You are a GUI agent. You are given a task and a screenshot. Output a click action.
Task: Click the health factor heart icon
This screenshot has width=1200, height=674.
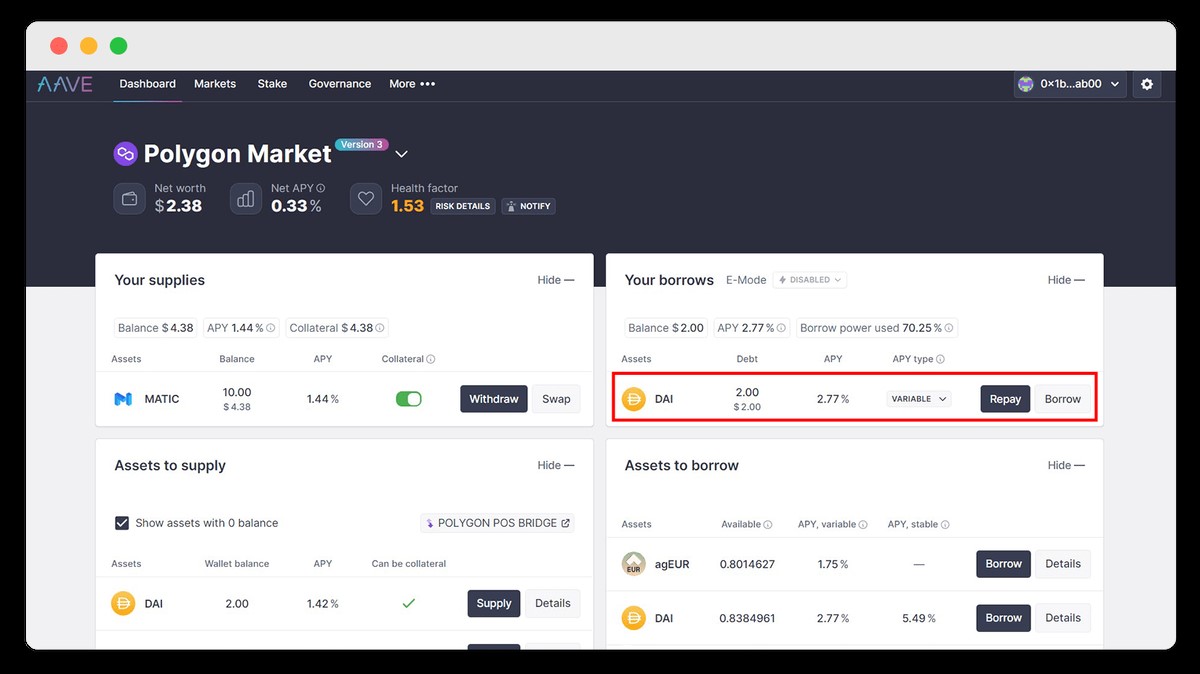[x=366, y=199]
